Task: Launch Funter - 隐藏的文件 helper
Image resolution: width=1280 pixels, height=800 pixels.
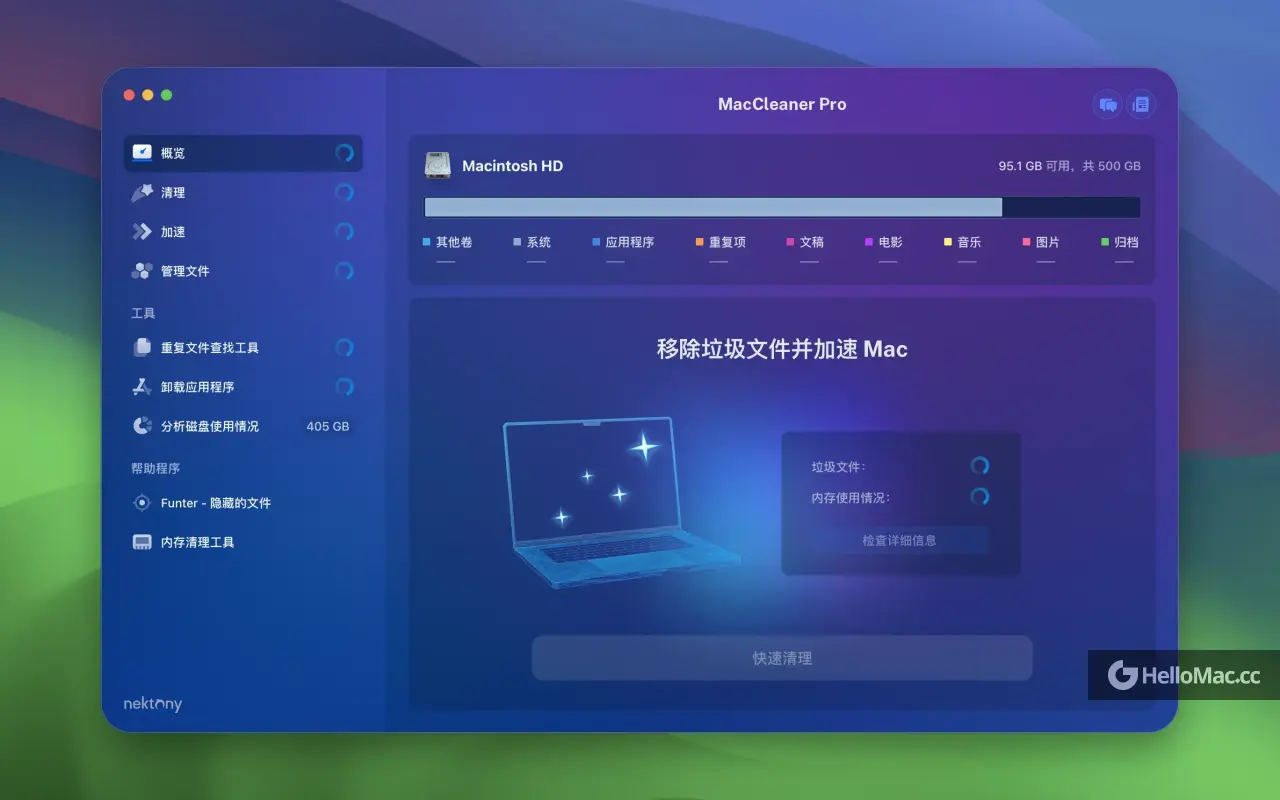Action: pyautogui.click(x=243, y=503)
